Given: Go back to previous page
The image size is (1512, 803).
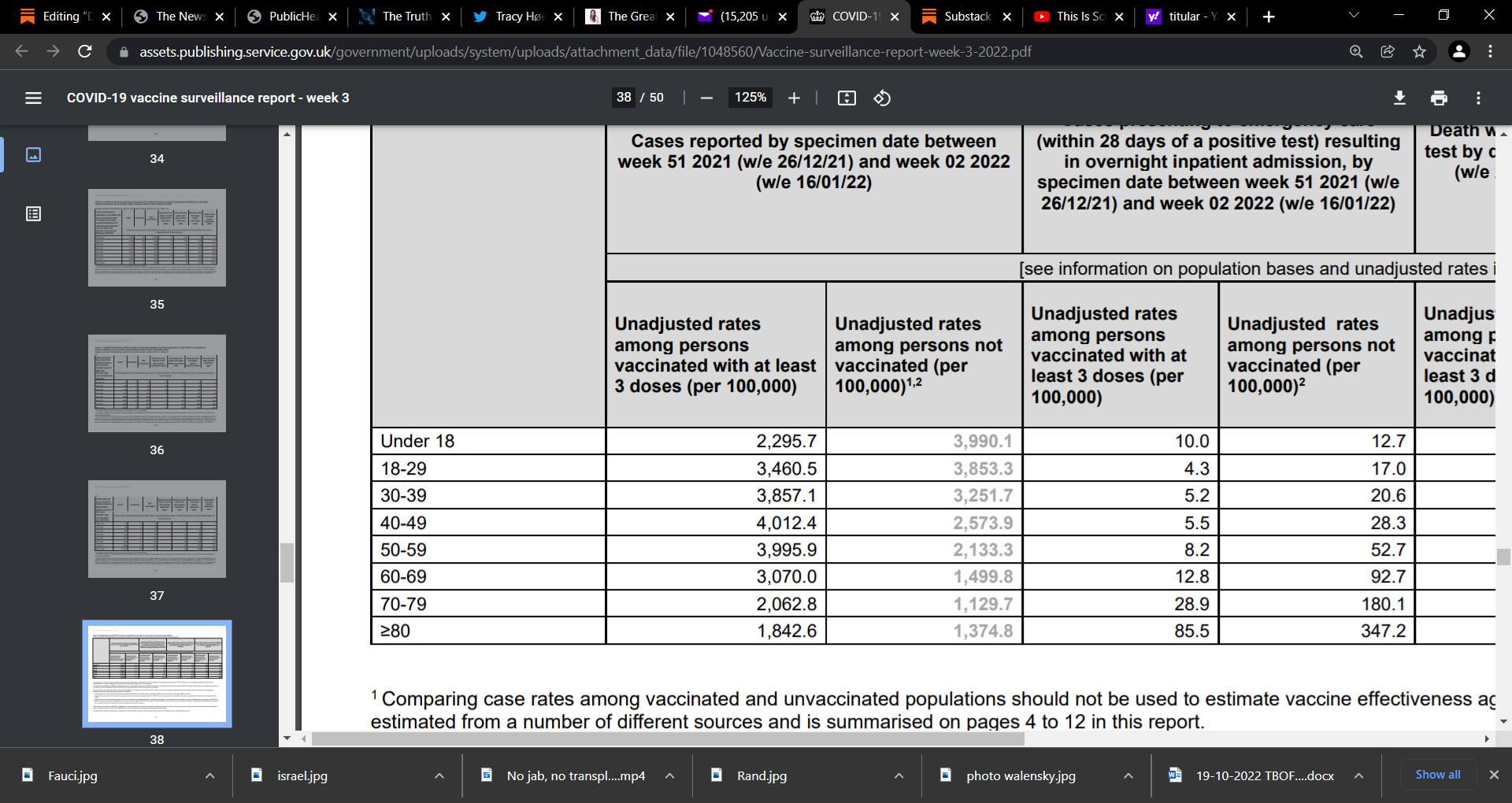Looking at the screenshot, I should tap(22, 51).
